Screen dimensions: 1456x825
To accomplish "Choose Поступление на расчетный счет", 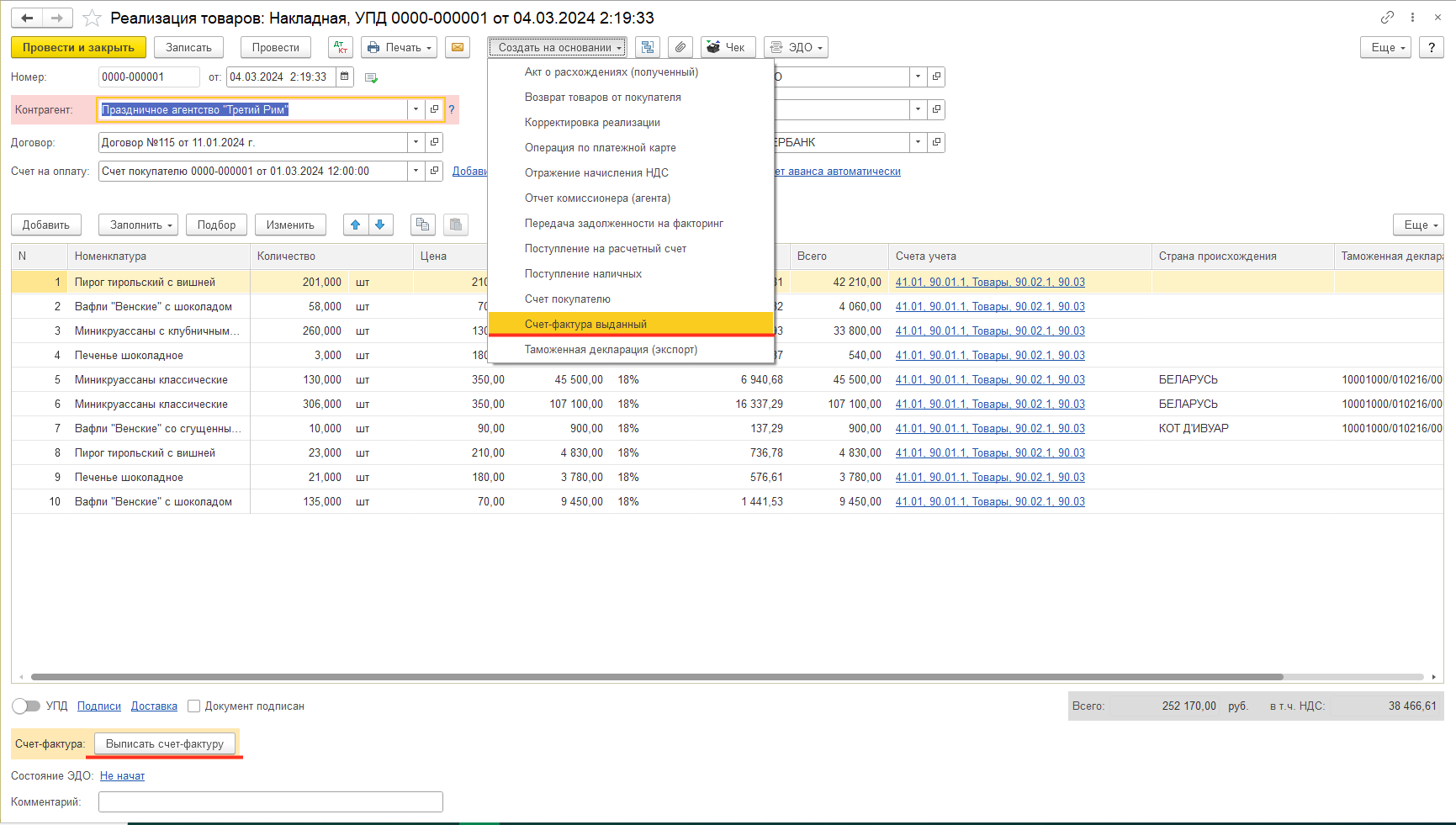I will click(x=631, y=248).
